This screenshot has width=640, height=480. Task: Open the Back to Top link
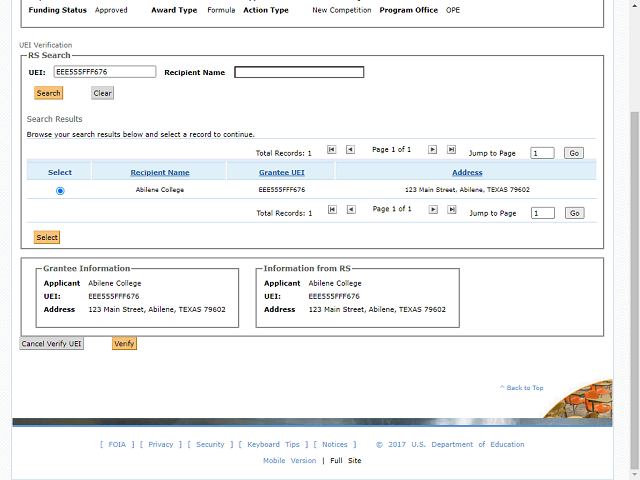(524, 388)
